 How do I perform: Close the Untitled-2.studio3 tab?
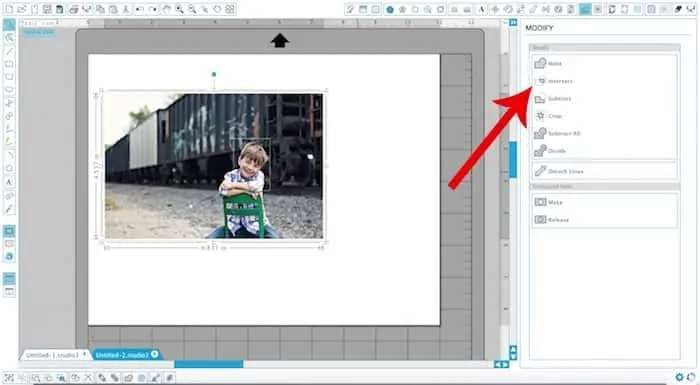[154, 354]
